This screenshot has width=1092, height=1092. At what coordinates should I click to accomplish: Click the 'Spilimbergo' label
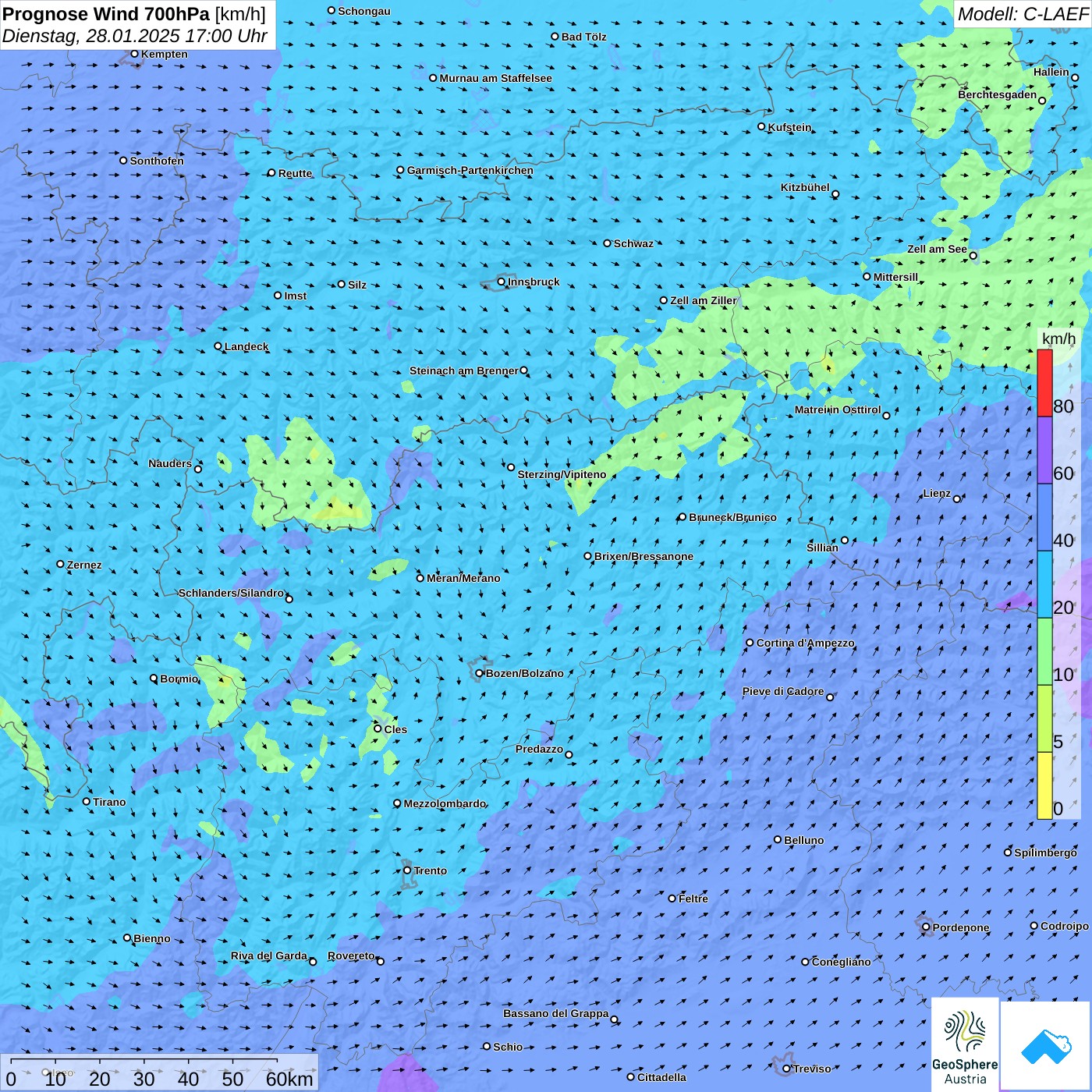point(1045,853)
